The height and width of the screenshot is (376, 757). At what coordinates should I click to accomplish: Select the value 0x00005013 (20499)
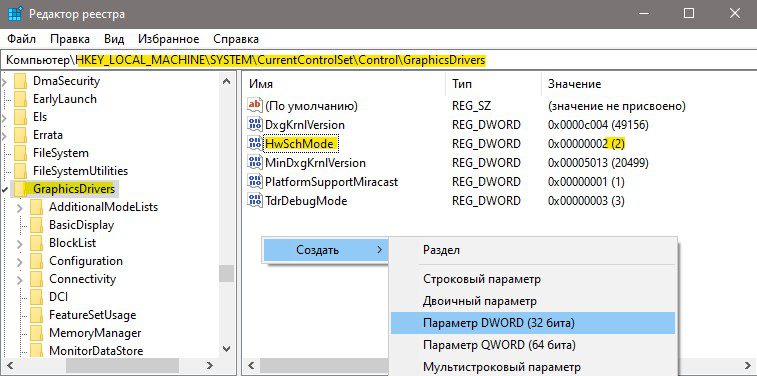(598, 163)
